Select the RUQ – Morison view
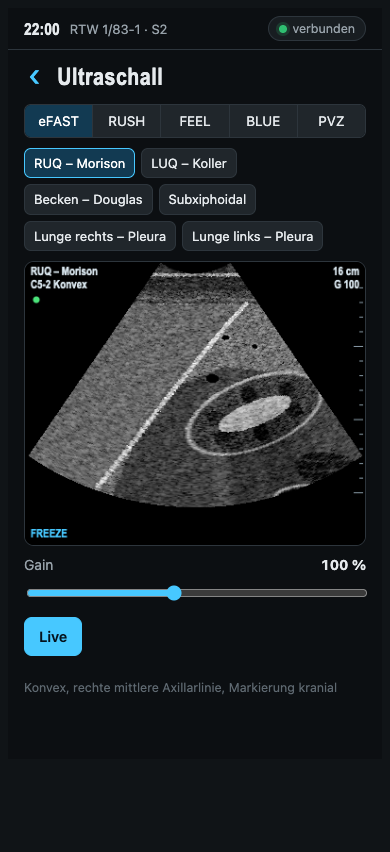Viewport: 390px width, 852px height. point(79,163)
